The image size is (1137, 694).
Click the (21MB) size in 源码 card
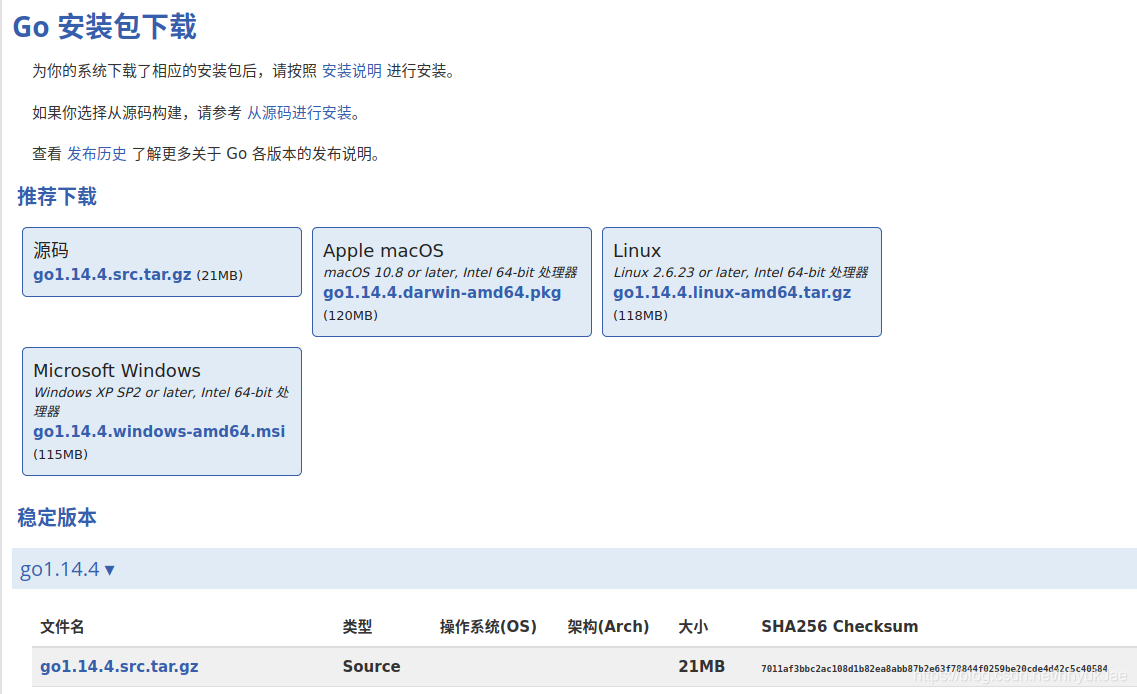220,276
